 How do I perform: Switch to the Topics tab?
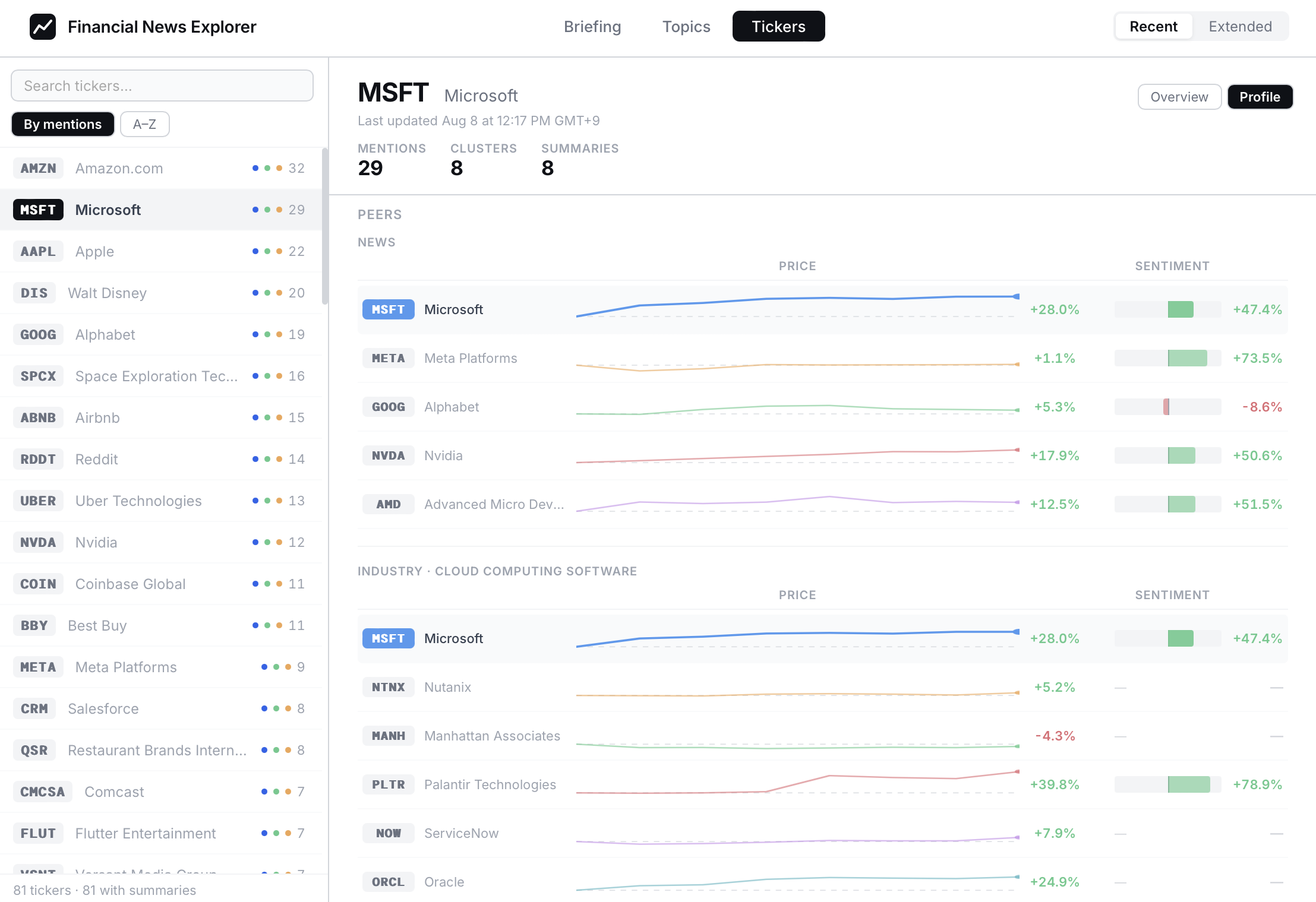click(x=686, y=27)
